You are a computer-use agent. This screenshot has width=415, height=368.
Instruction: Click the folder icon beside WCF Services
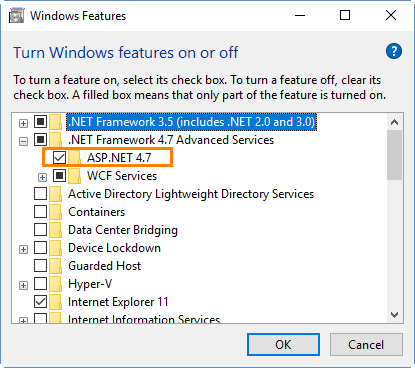(x=75, y=176)
